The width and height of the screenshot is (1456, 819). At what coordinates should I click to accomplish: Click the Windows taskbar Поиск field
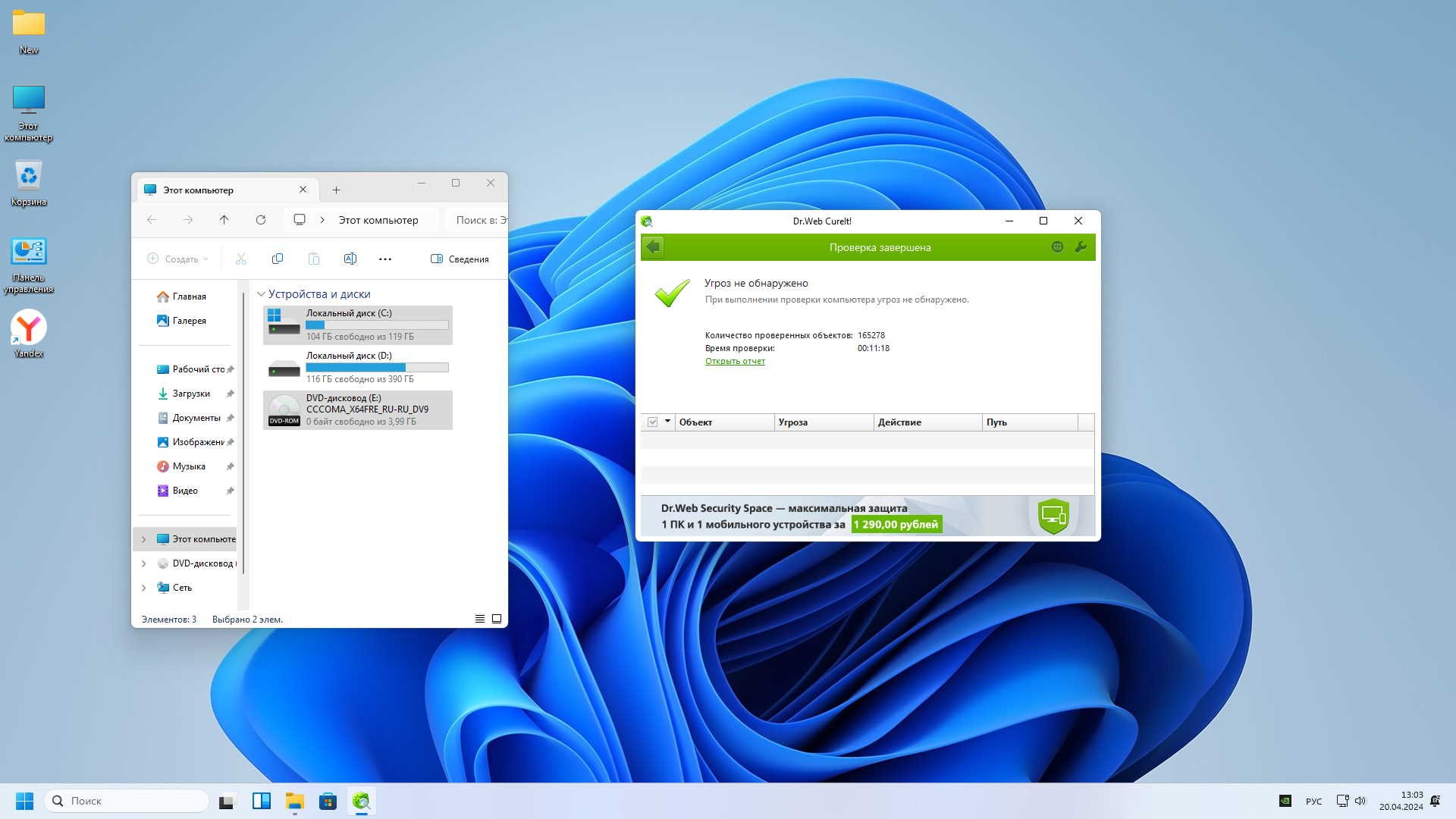pyautogui.click(x=127, y=801)
